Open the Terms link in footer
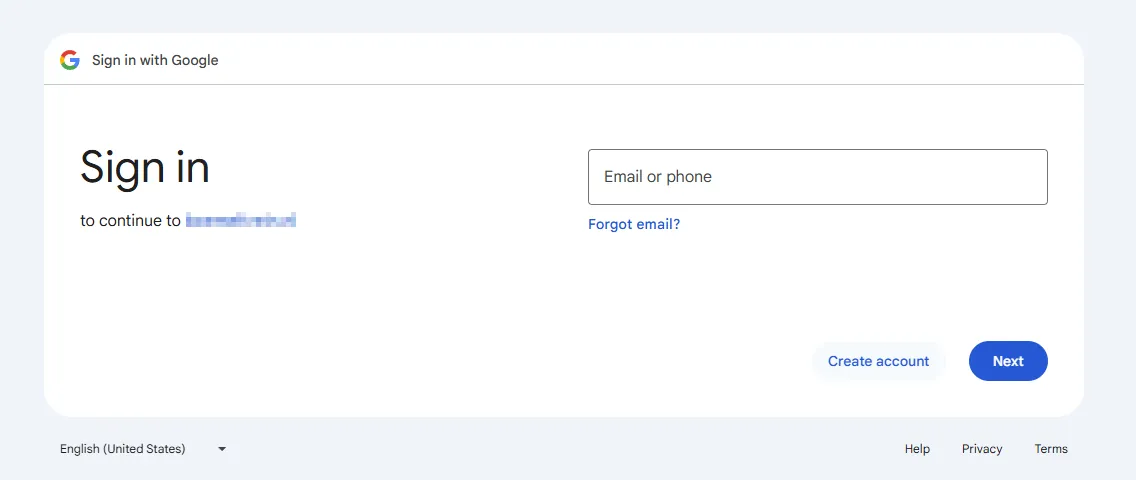Screen dimensions: 1136x480 coord(1051,449)
